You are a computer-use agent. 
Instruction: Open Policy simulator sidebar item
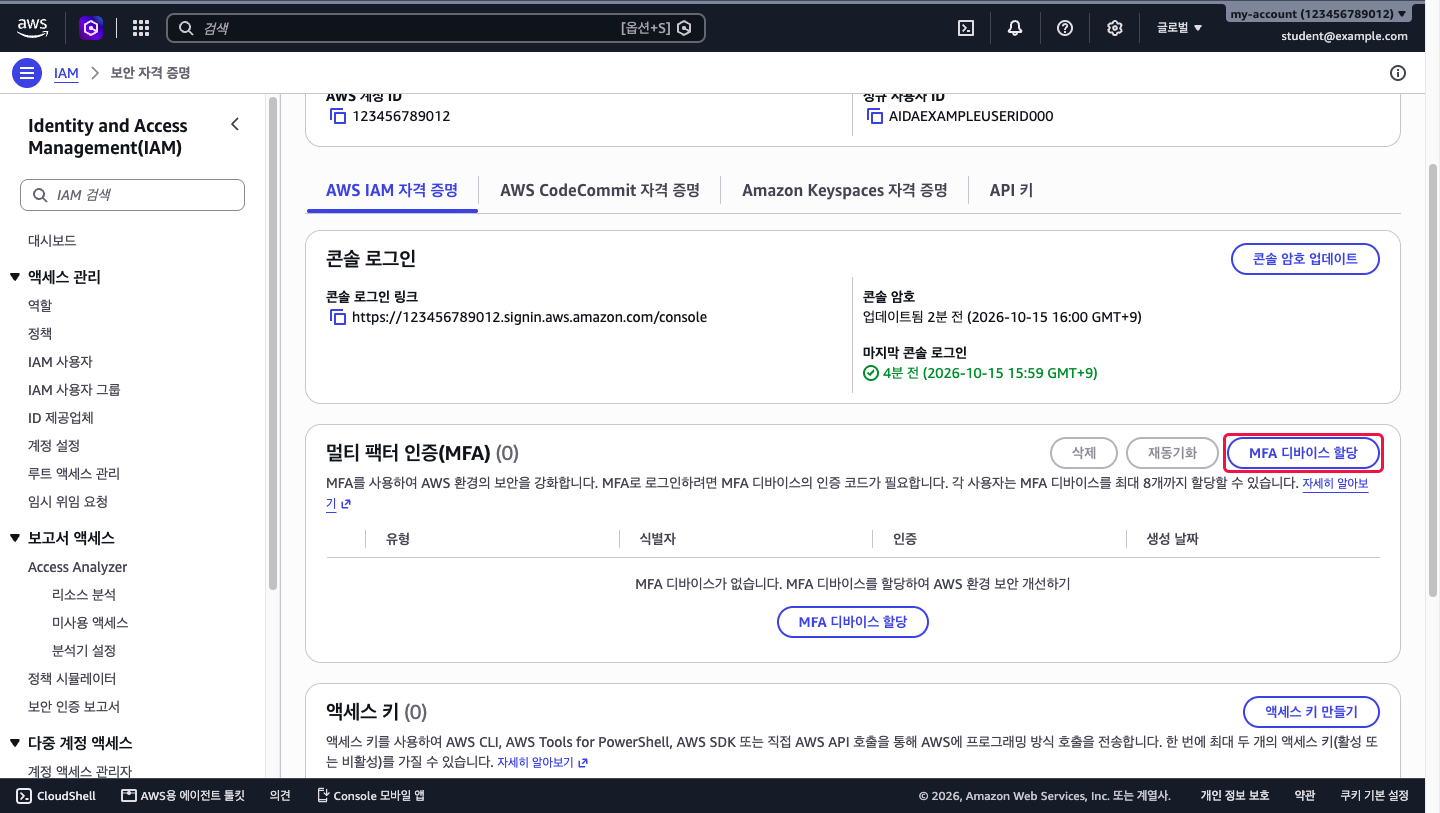(72, 678)
